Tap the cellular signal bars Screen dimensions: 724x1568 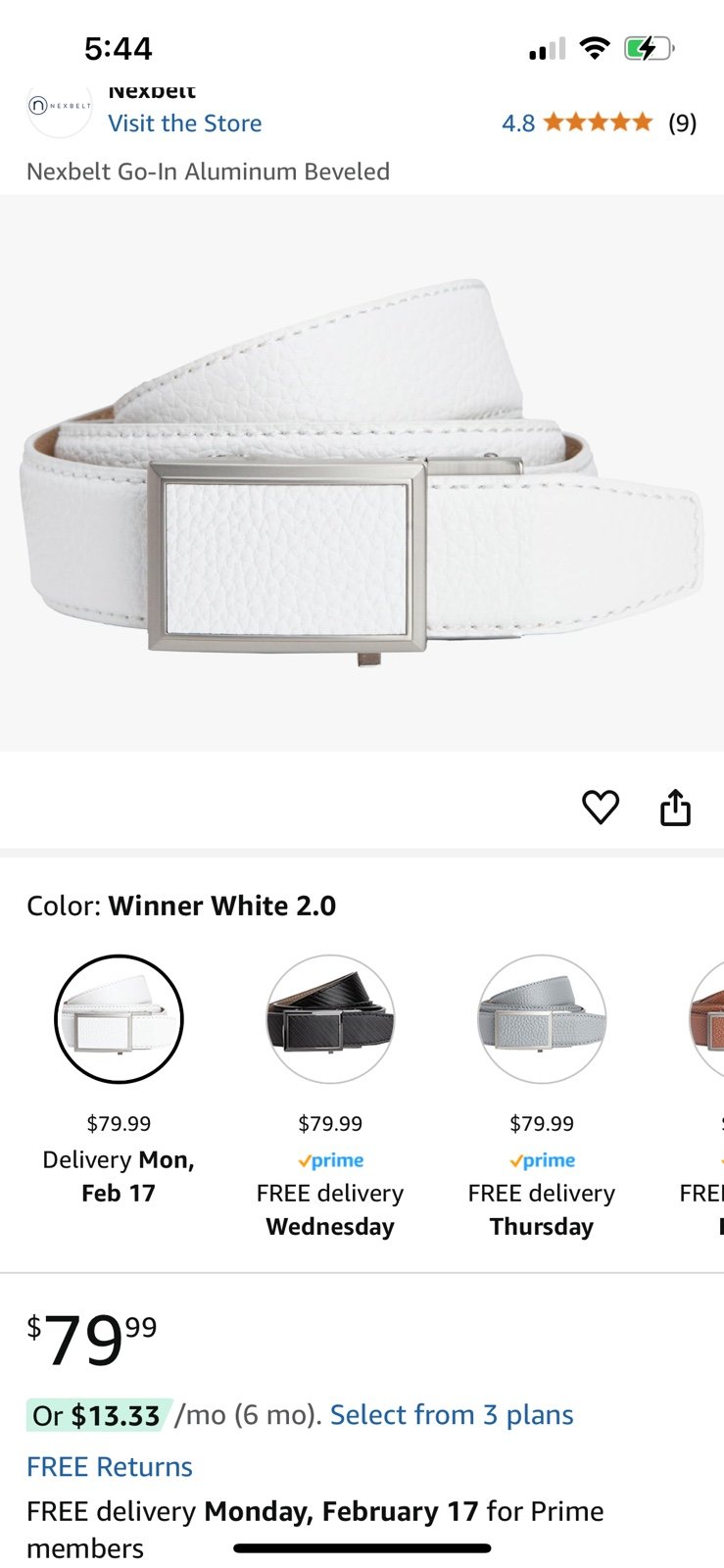coord(548,48)
